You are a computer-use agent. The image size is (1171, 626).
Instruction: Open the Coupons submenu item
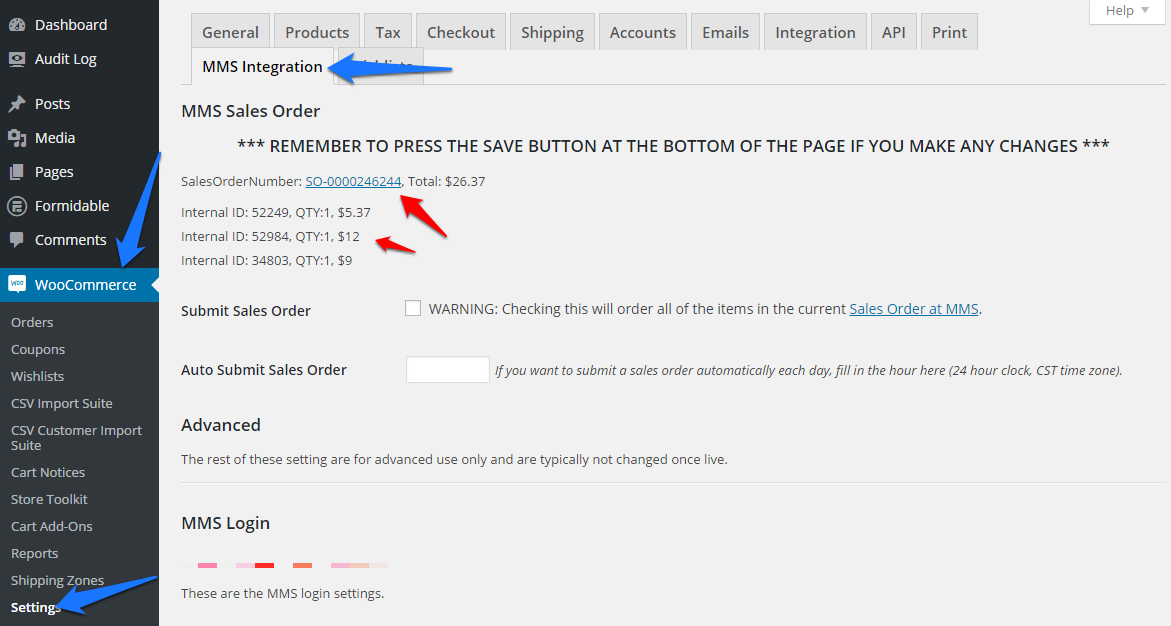tap(38, 349)
